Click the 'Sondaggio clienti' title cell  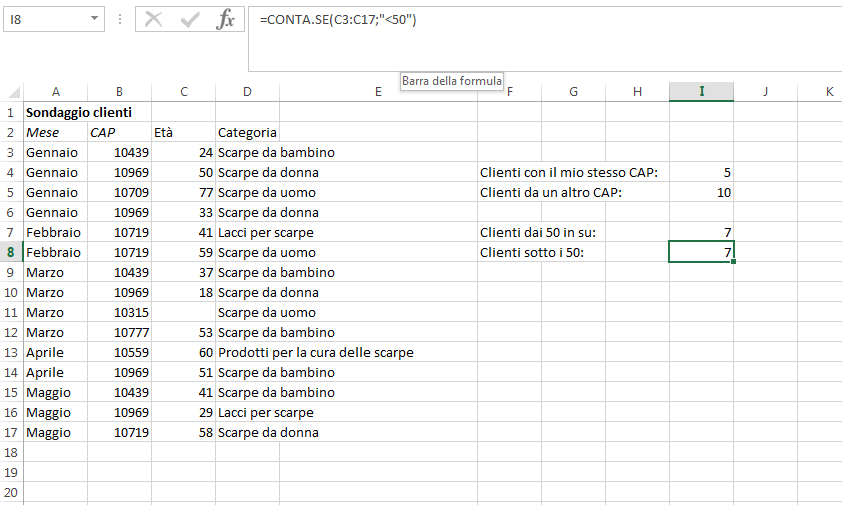pyautogui.click(x=79, y=112)
